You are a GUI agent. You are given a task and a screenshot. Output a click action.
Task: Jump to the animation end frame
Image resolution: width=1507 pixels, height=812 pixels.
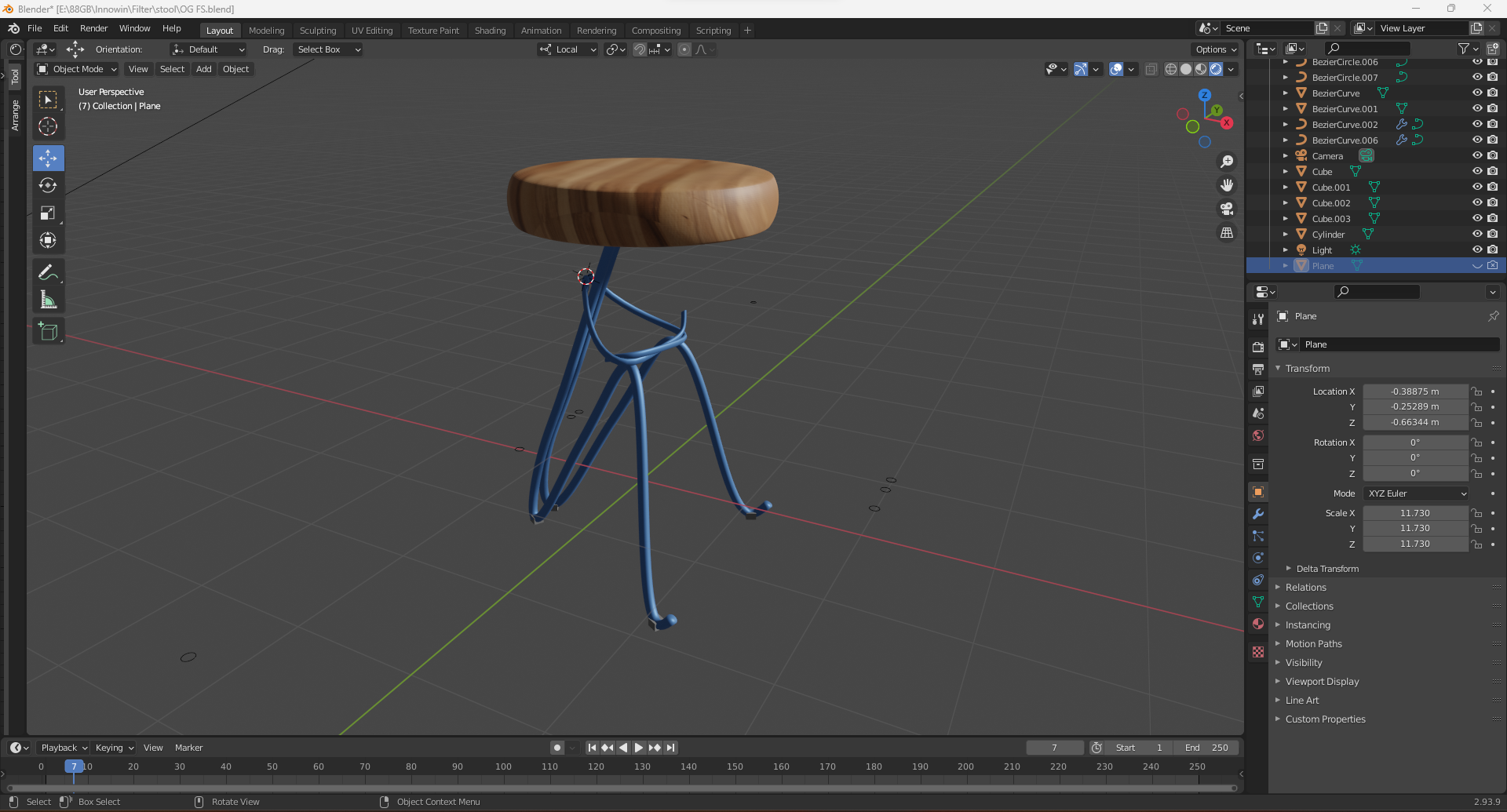tap(670, 748)
